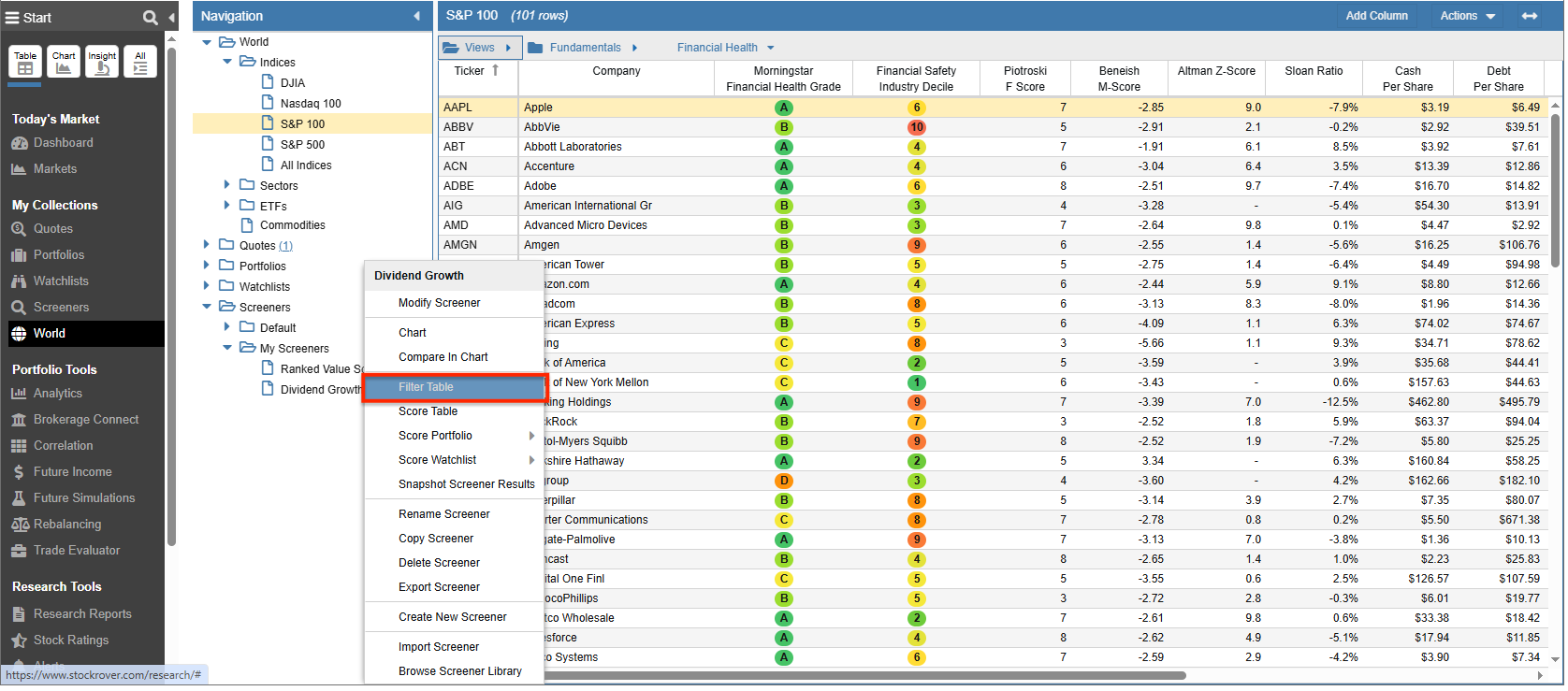Open Future Income tool
This screenshot has height=691, width=1568.
pyautogui.click(x=72, y=472)
